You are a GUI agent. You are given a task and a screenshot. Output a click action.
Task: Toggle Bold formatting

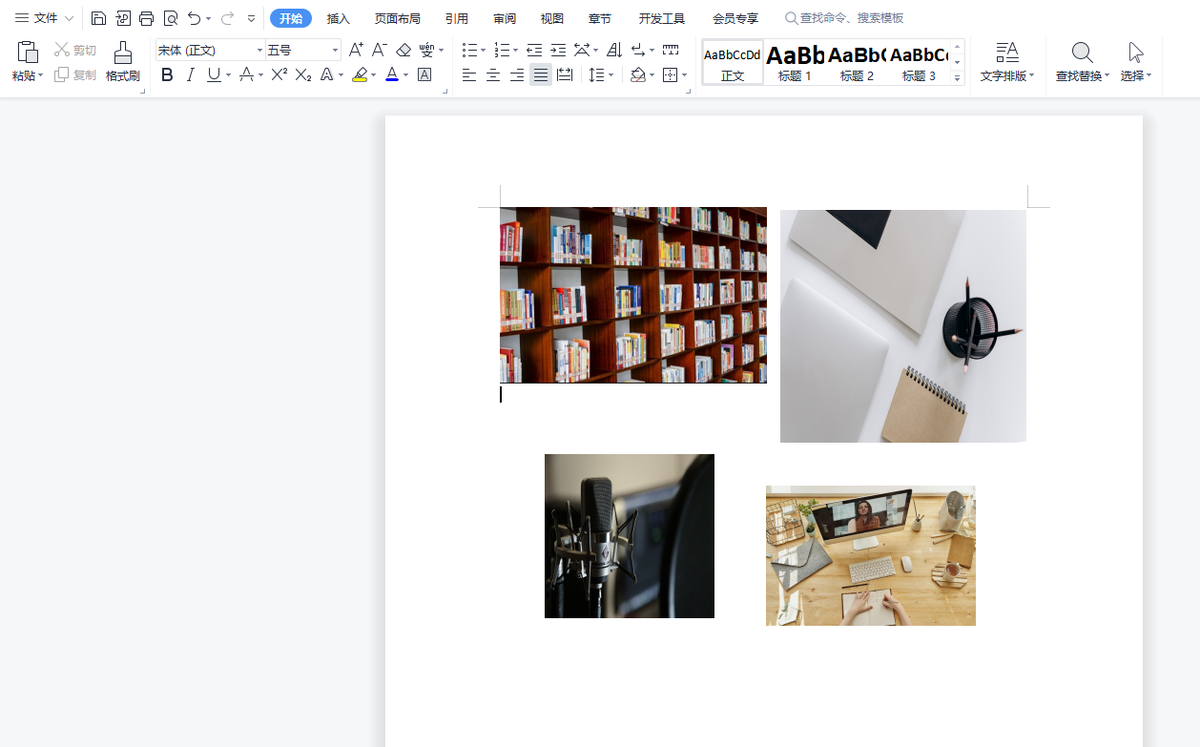(x=167, y=75)
